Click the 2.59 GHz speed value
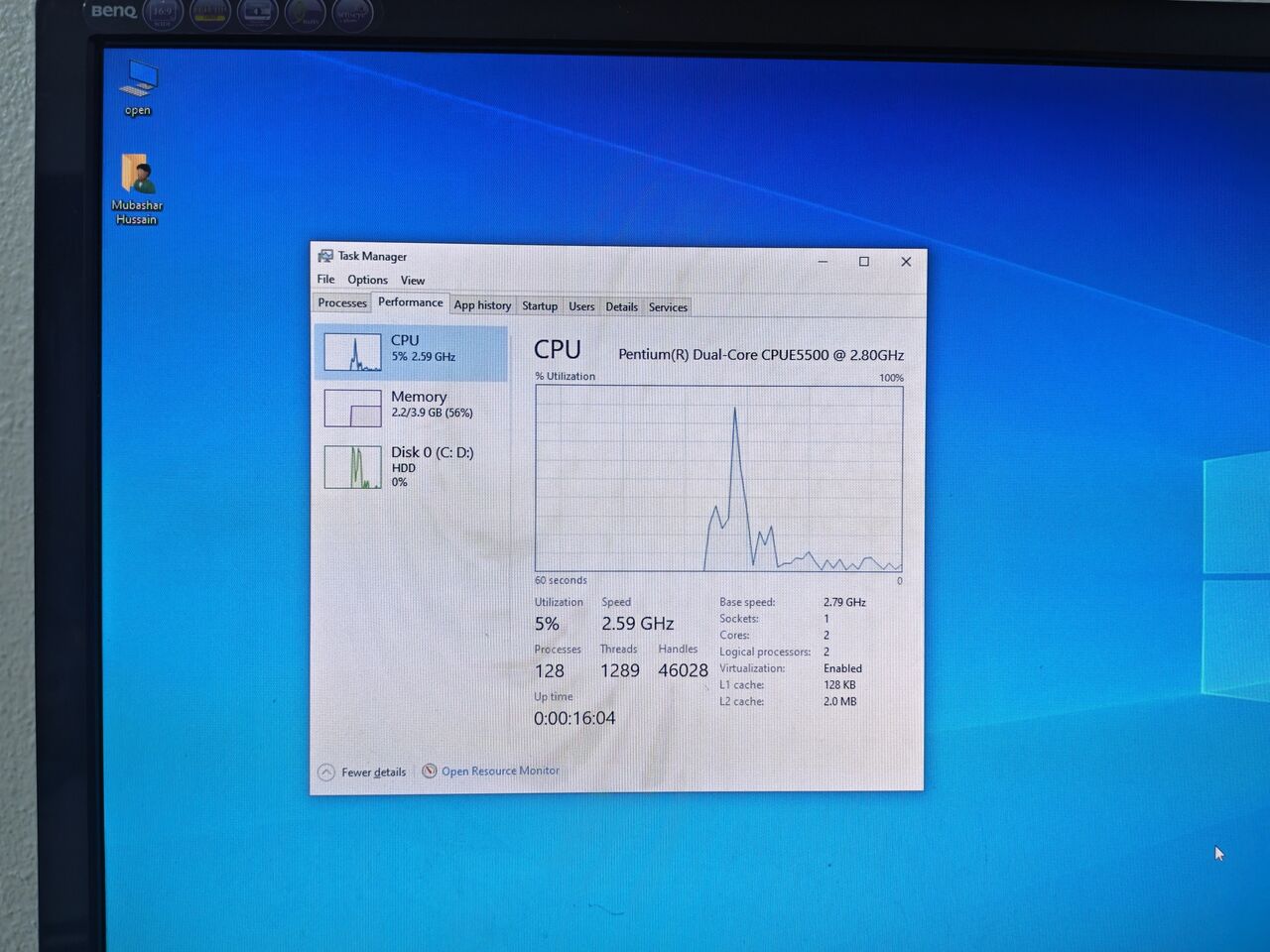The image size is (1270, 952). (x=637, y=624)
